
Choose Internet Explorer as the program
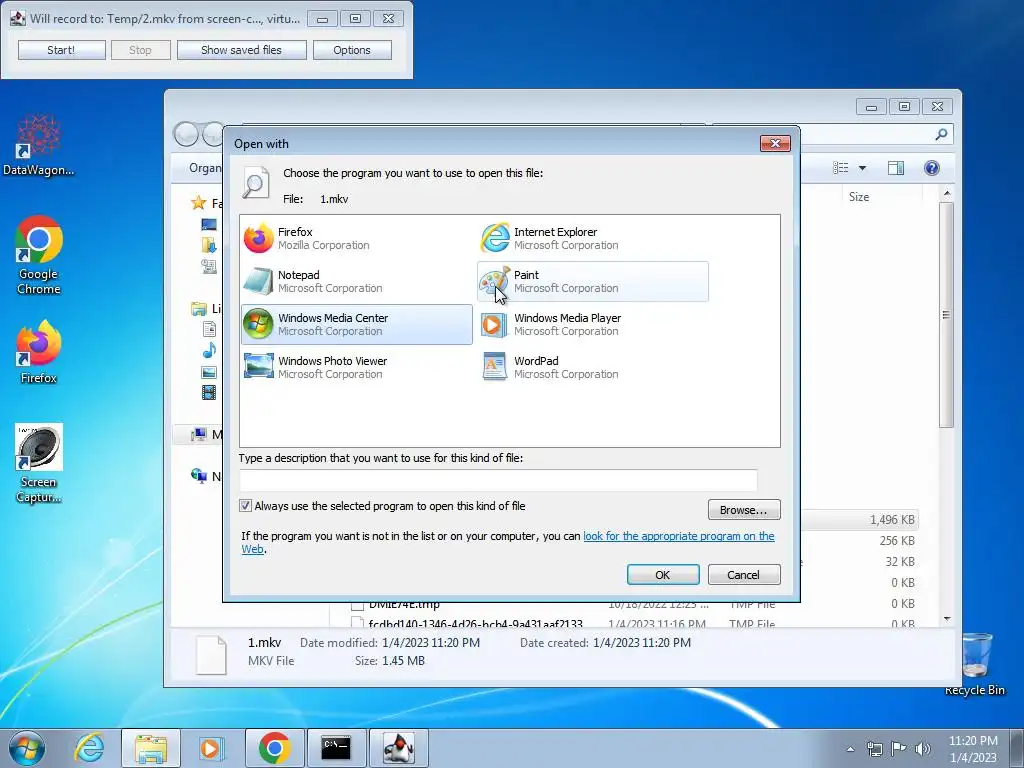click(592, 238)
